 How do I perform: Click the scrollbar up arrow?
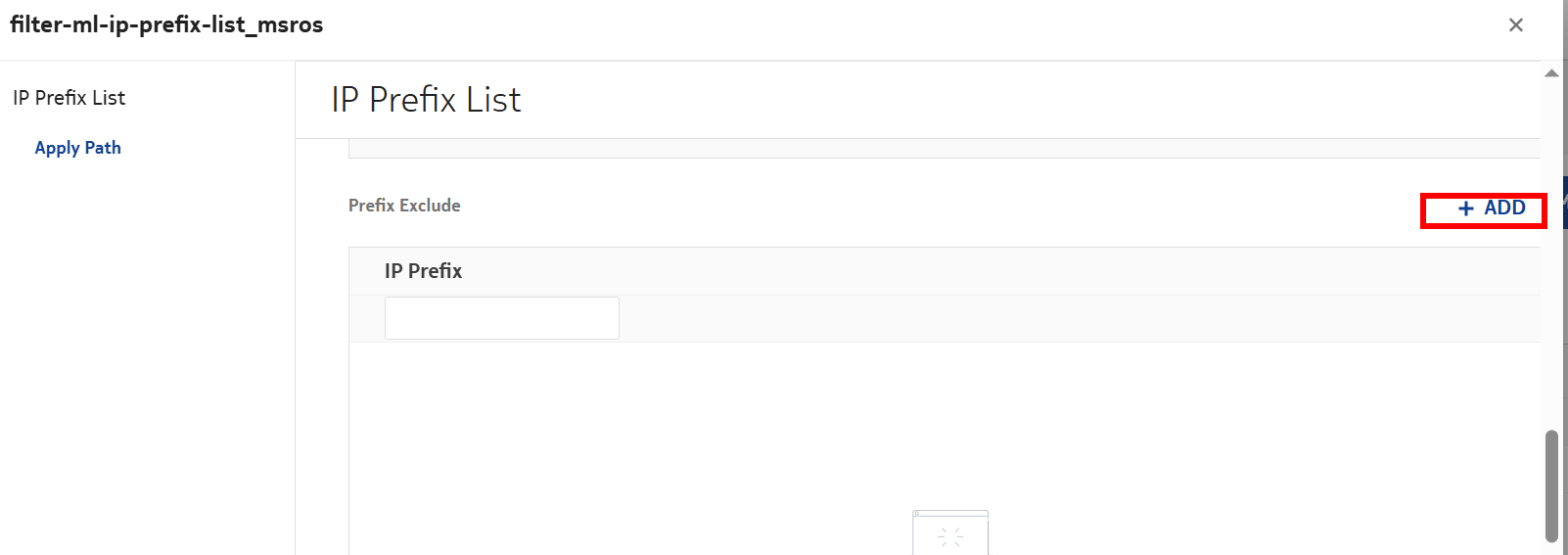point(1551,73)
